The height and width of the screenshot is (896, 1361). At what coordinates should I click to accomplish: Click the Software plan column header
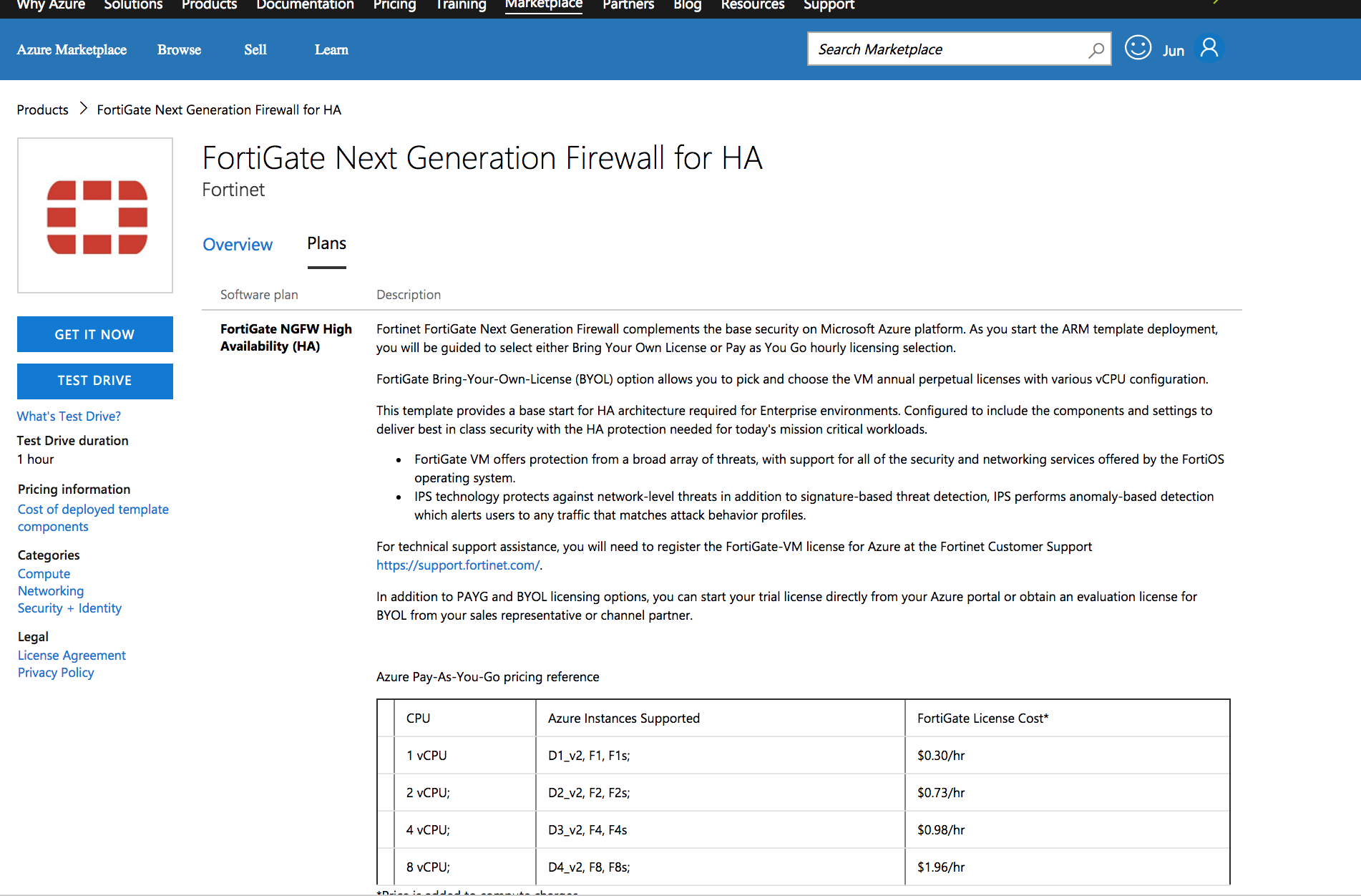click(259, 295)
